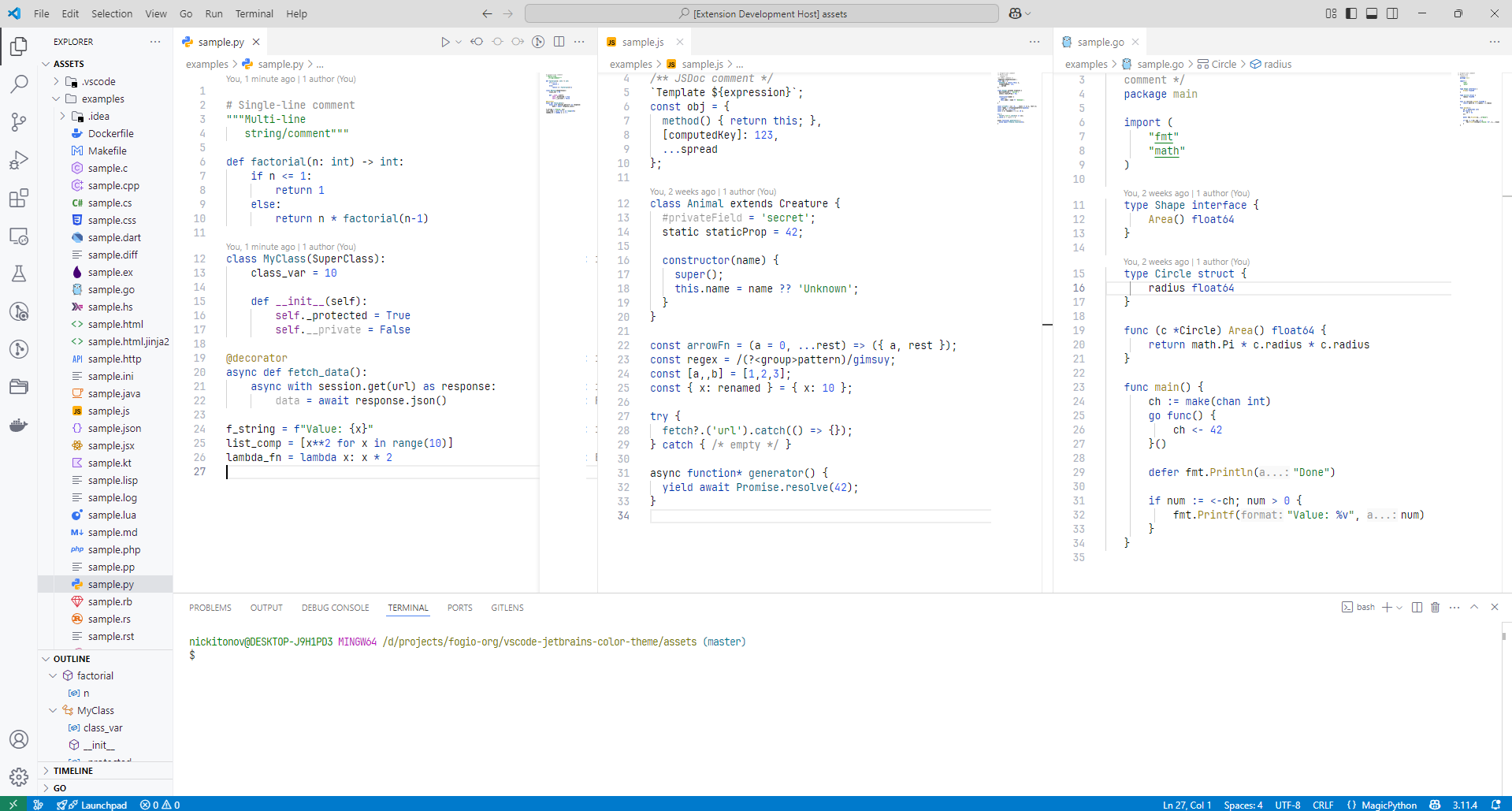1512x811 pixels.
Task: Click the Run Python File play button
Action: point(445,42)
